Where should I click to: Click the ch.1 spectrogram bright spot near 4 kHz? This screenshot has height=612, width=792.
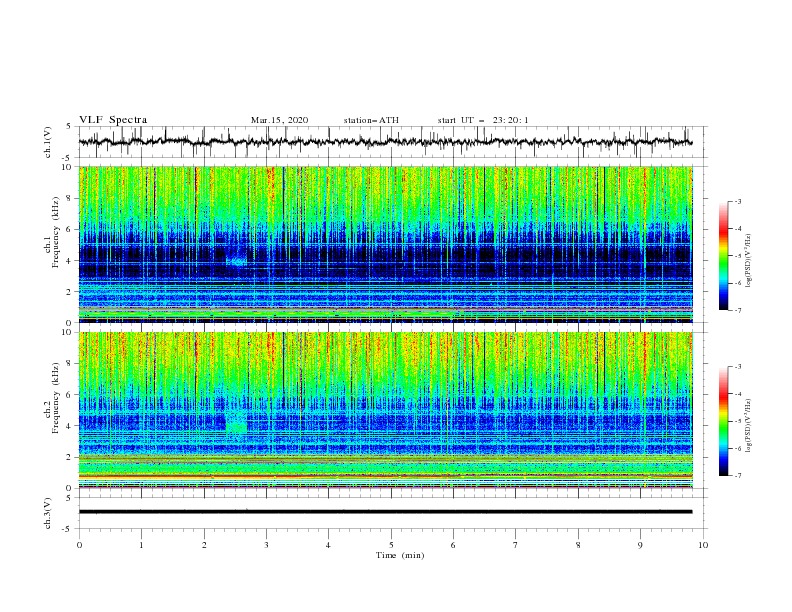click(236, 261)
